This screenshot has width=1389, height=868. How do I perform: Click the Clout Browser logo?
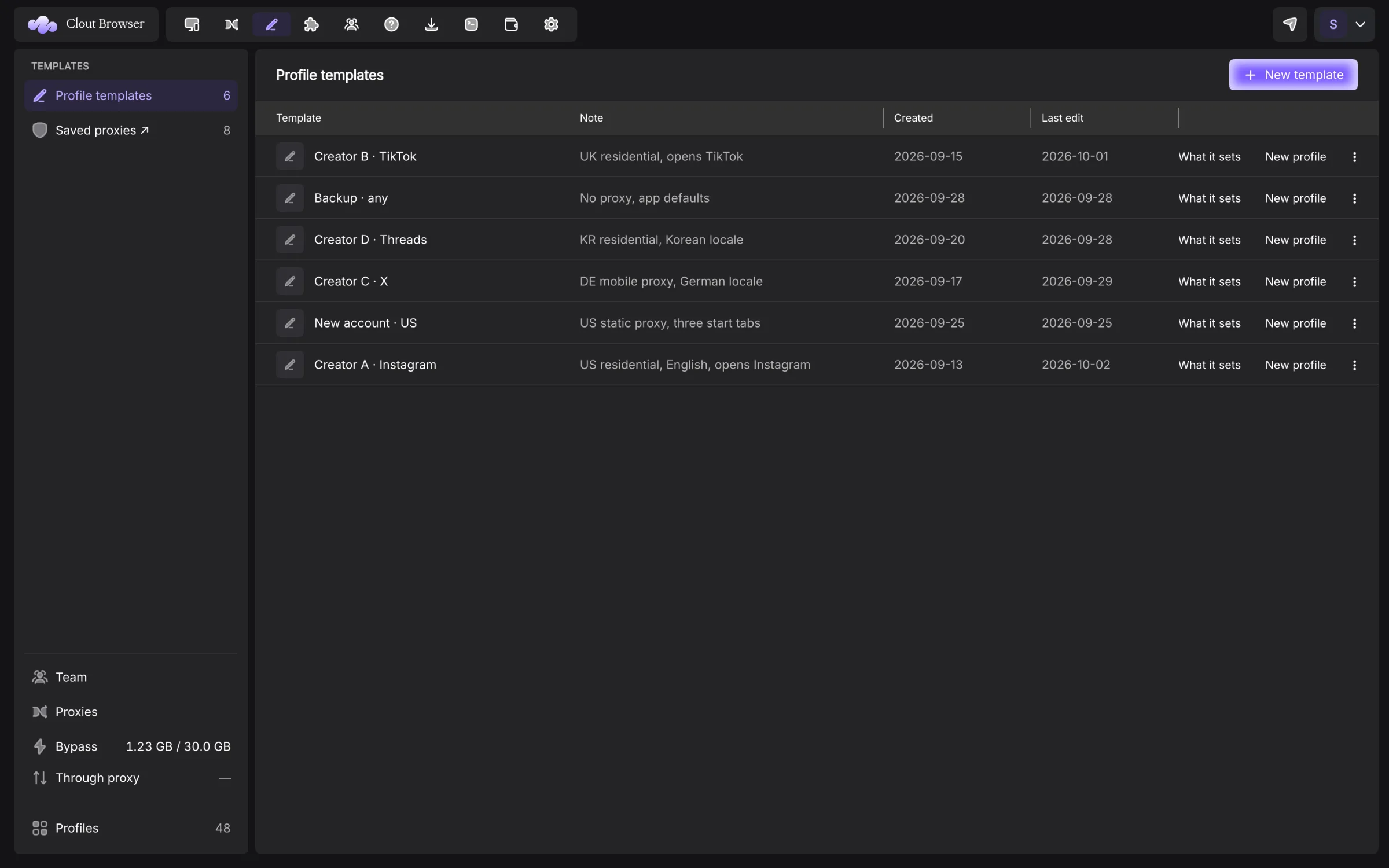[x=86, y=24]
